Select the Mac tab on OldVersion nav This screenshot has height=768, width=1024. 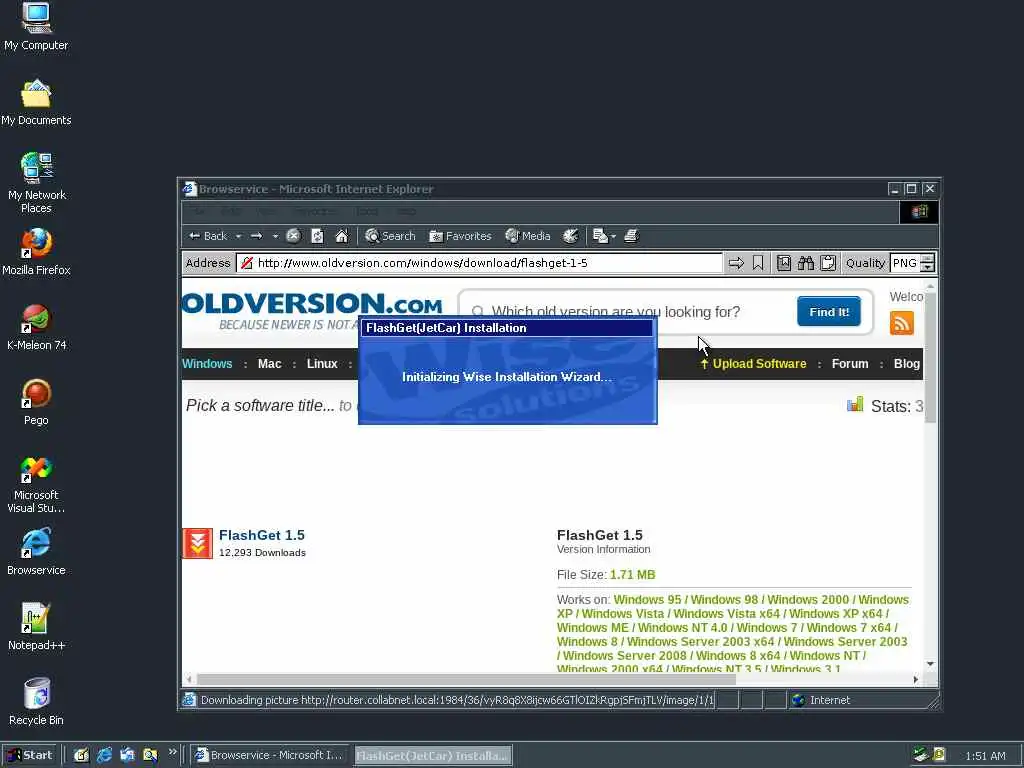(x=270, y=364)
